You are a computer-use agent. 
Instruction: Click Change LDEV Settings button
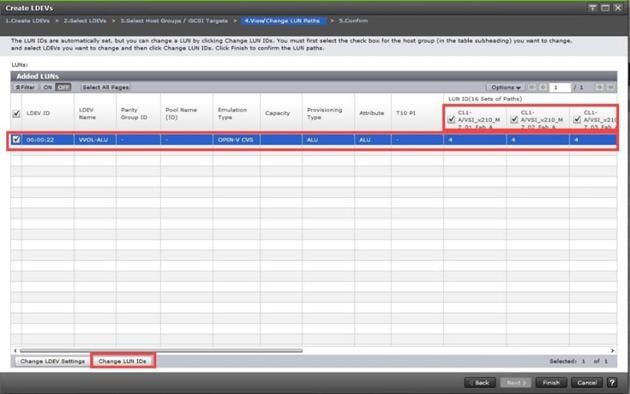[x=53, y=361]
